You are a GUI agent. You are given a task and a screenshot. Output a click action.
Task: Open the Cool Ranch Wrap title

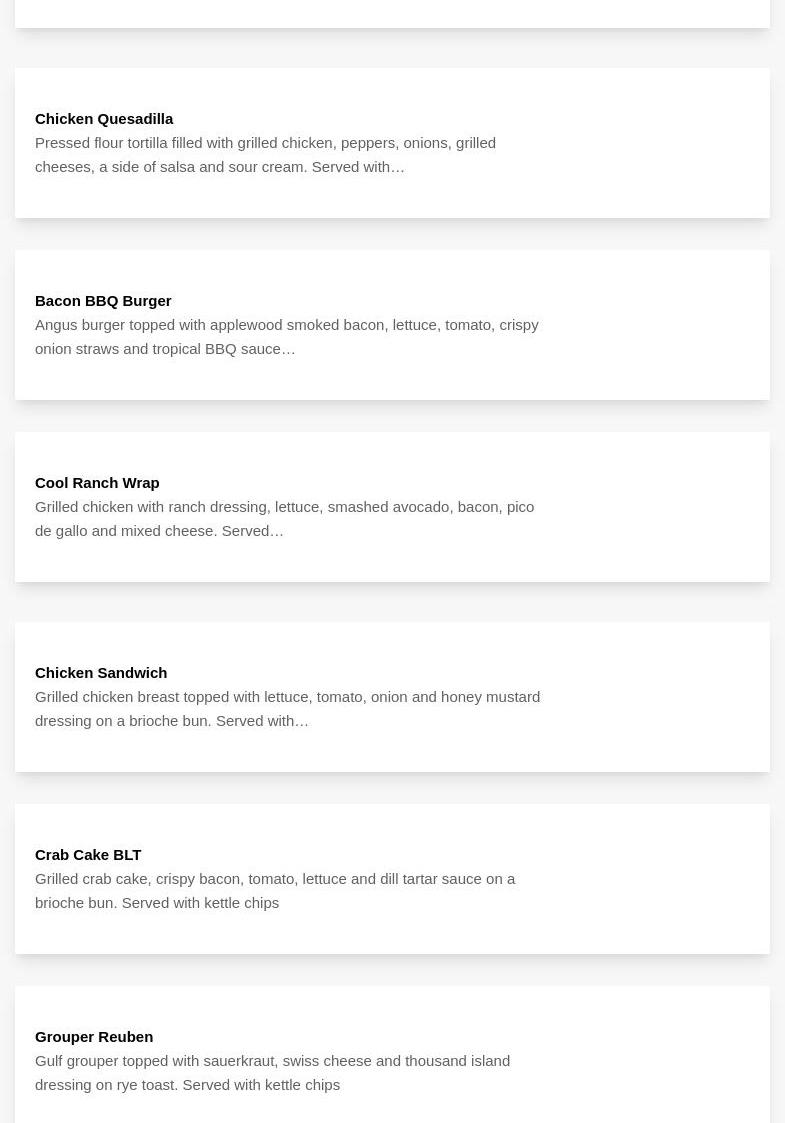pos(97,483)
